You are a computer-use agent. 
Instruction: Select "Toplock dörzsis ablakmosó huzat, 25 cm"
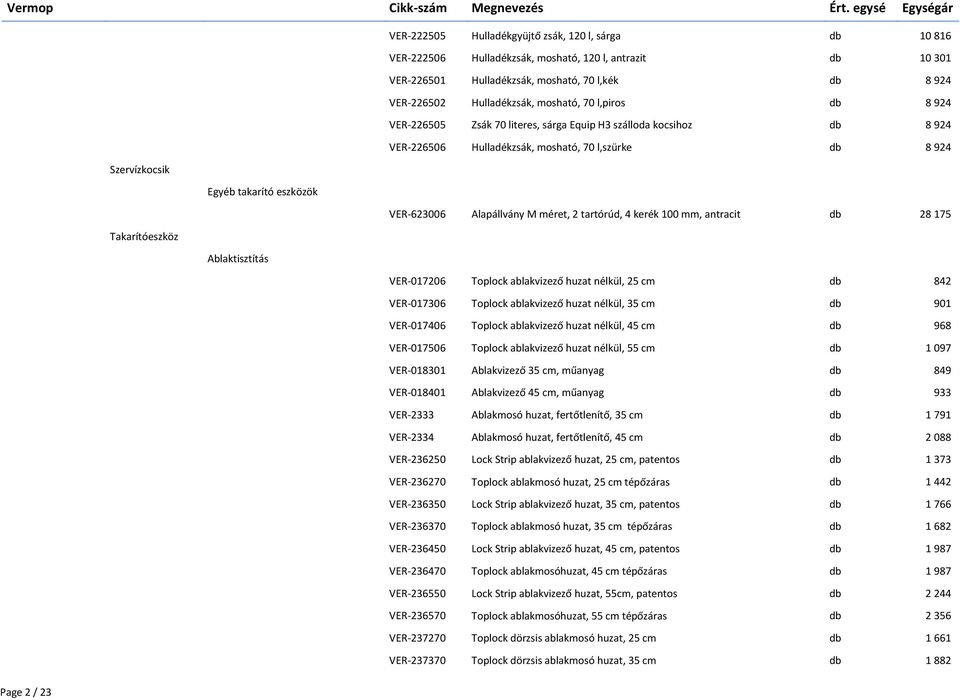(x=563, y=638)
